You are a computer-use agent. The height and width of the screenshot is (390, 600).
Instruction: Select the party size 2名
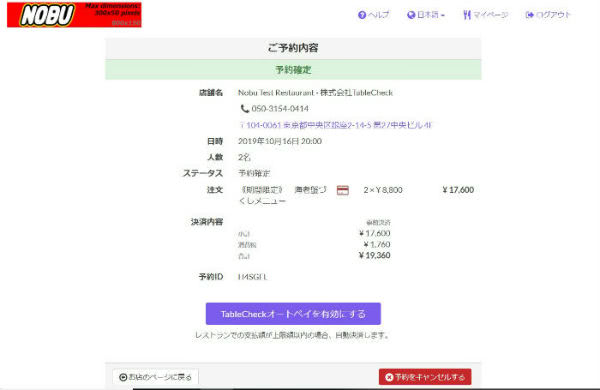coord(244,157)
